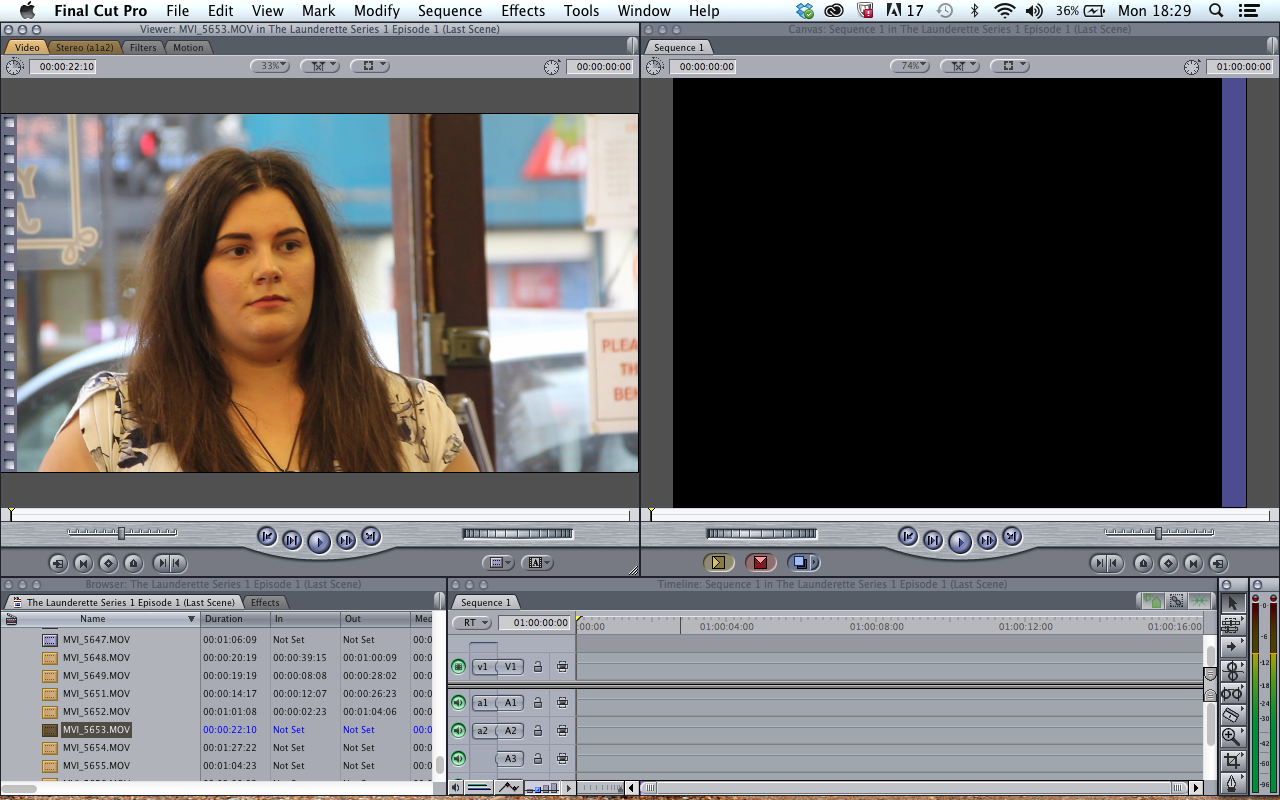Toggle V1 track visibility in Timeline
This screenshot has width=1280, height=800.
[x=458, y=666]
